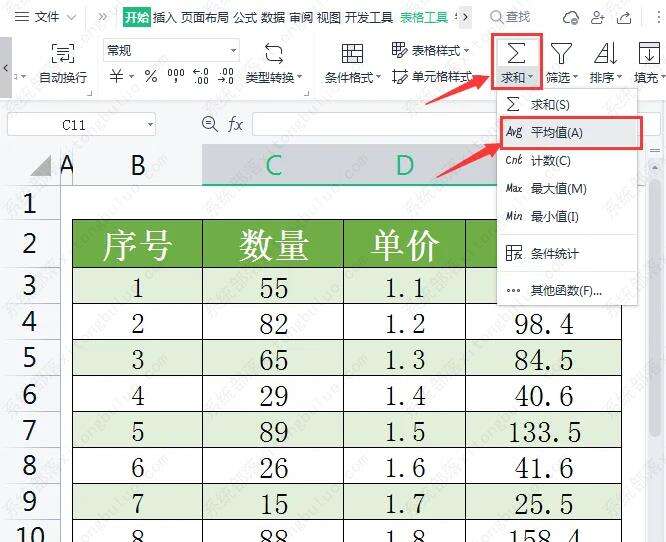
Task: Click the 数量 header cell
Action: (273, 244)
